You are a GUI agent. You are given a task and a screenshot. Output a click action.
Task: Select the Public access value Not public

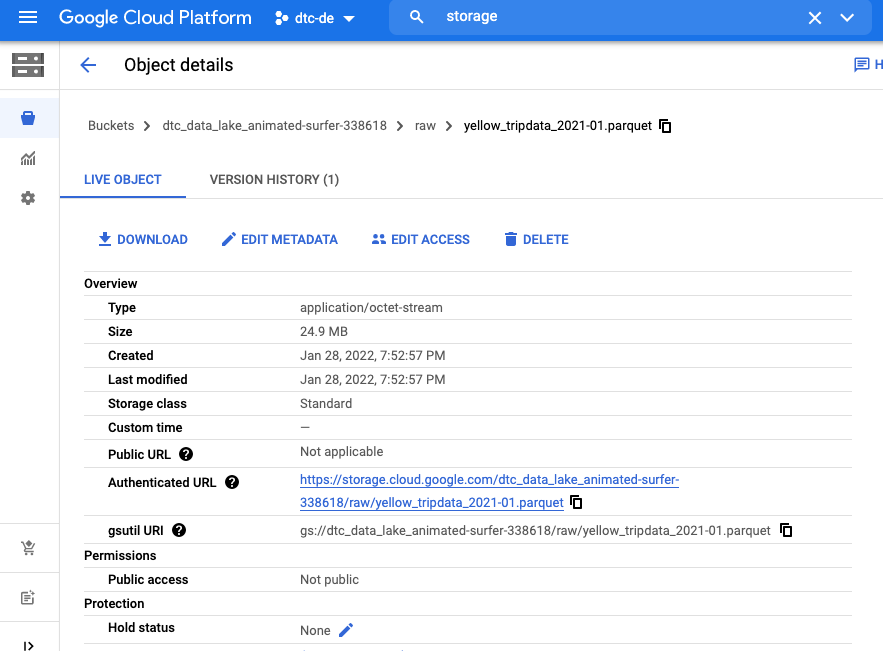coord(329,579)
